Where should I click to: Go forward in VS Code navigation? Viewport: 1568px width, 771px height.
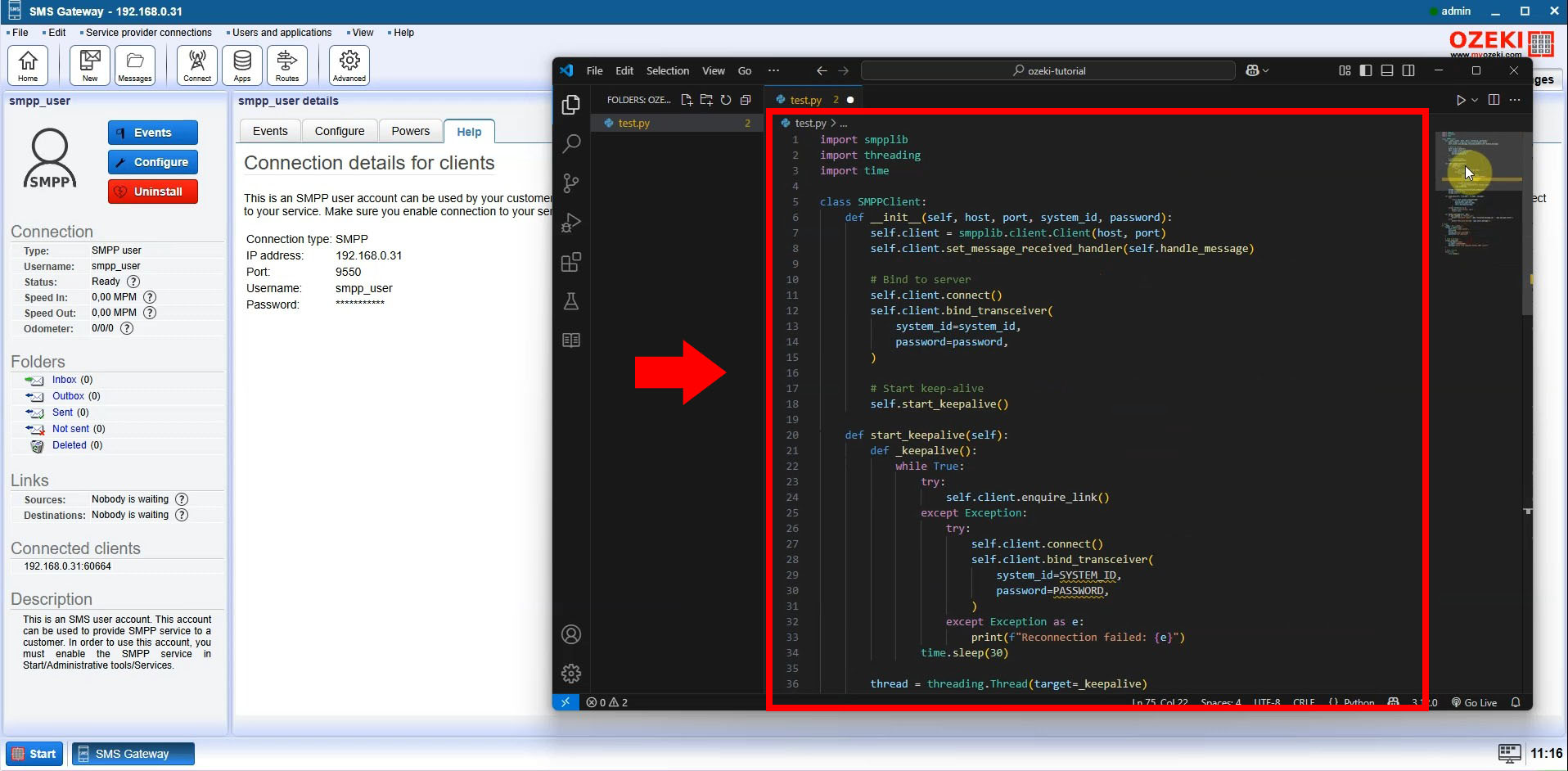[844, 71]
